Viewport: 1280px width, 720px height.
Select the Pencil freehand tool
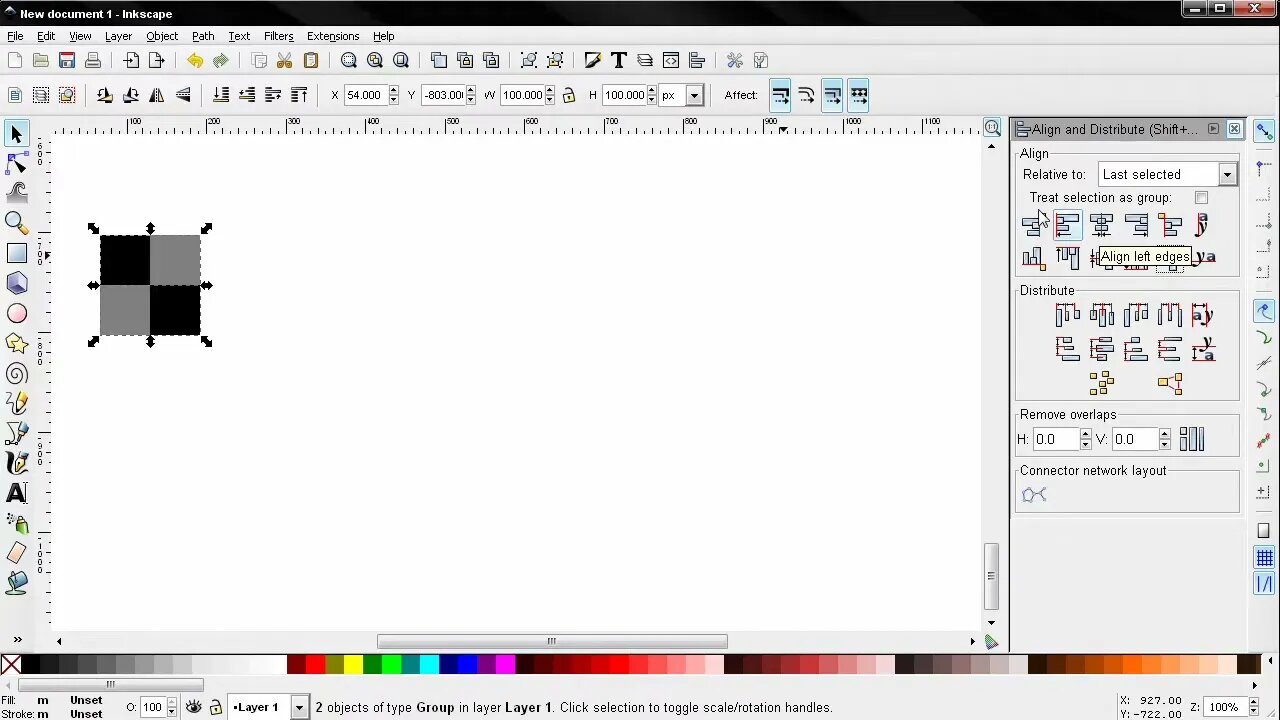click(x=16, y=403)
